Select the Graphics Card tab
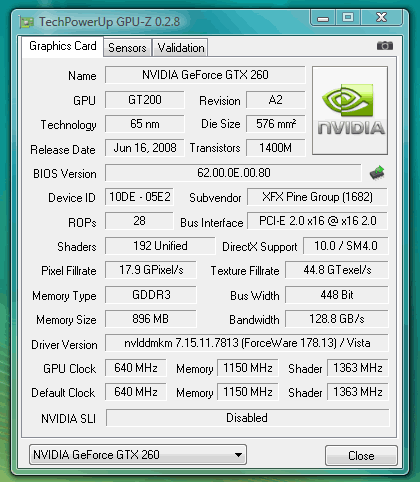This screenshot has height=482, width=420. coord(62,46)
